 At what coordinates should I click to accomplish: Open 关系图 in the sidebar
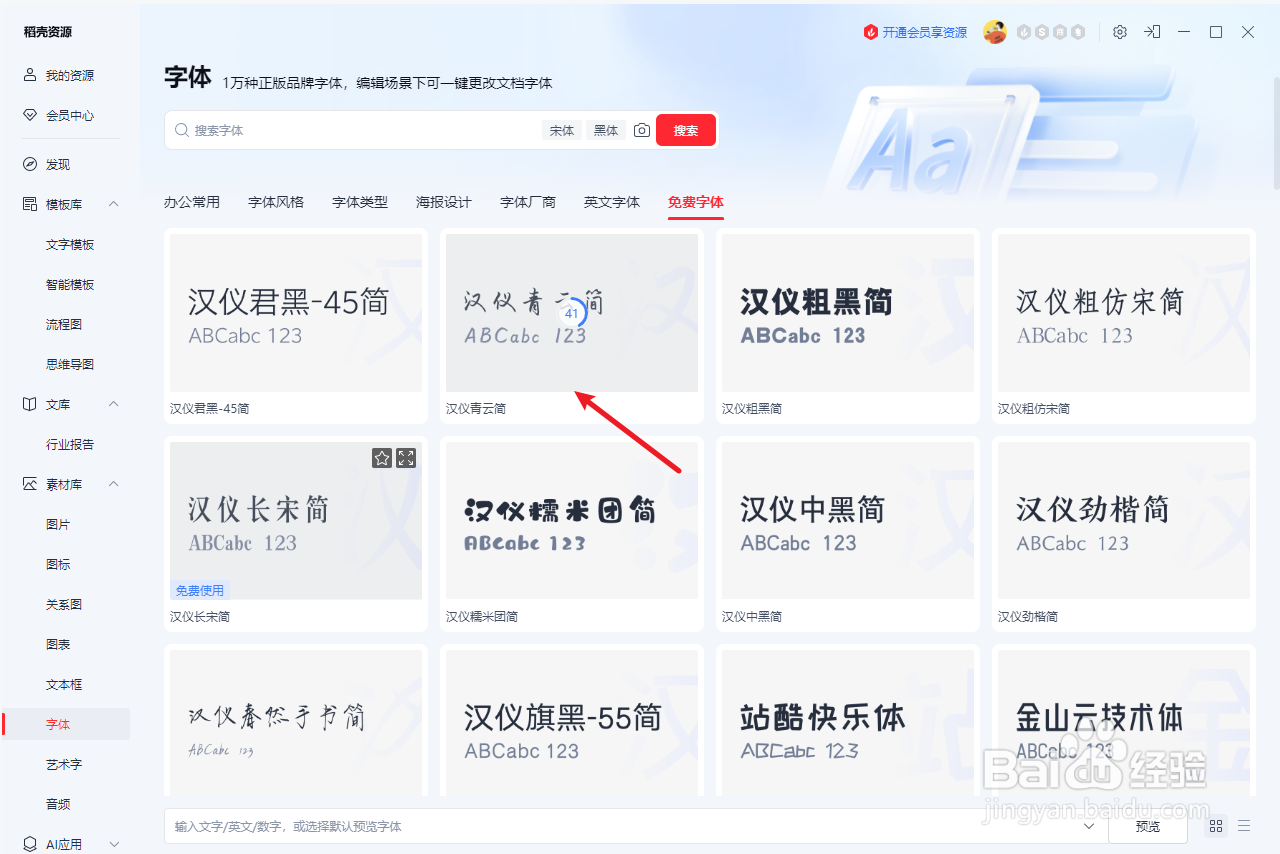[64, 604]
